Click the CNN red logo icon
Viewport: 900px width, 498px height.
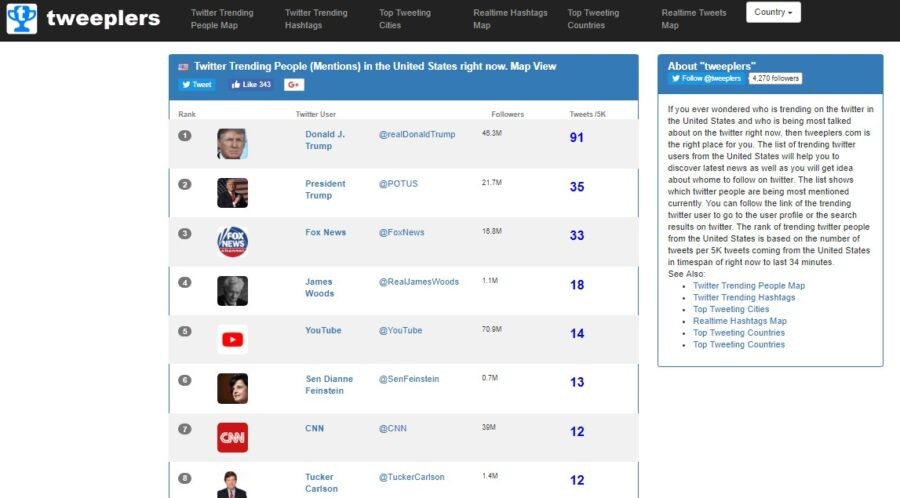[x=232, y=438]
